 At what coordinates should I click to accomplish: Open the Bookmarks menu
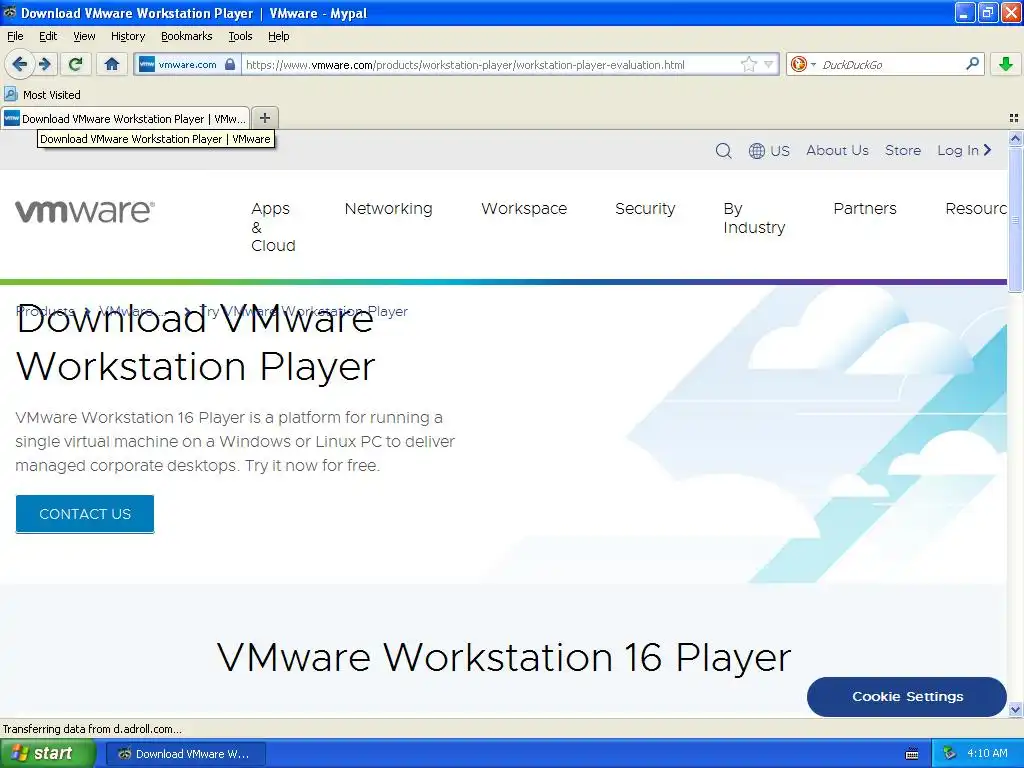(186, 36)
